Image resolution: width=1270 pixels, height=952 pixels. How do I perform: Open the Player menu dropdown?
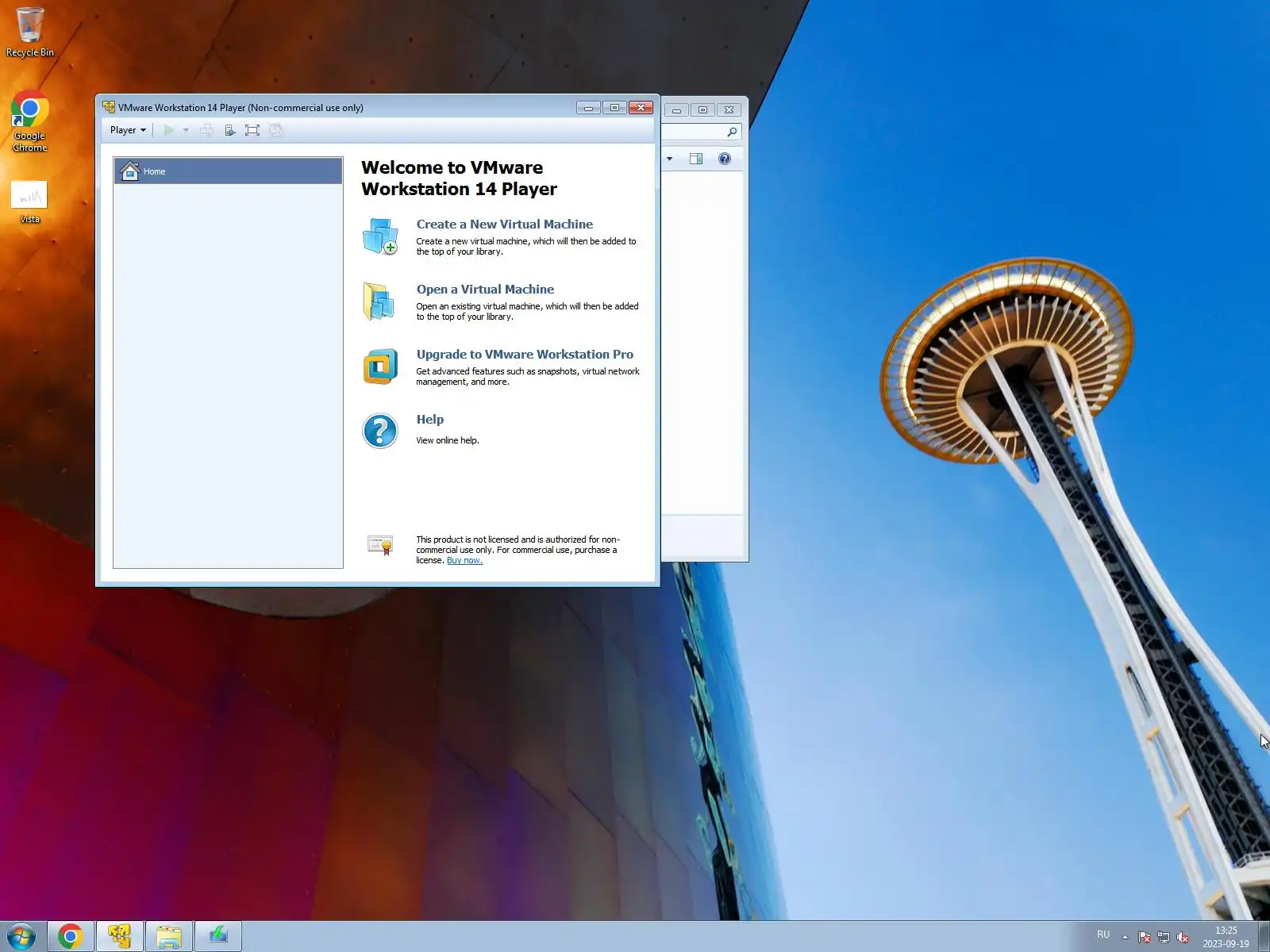click(128, 130)
